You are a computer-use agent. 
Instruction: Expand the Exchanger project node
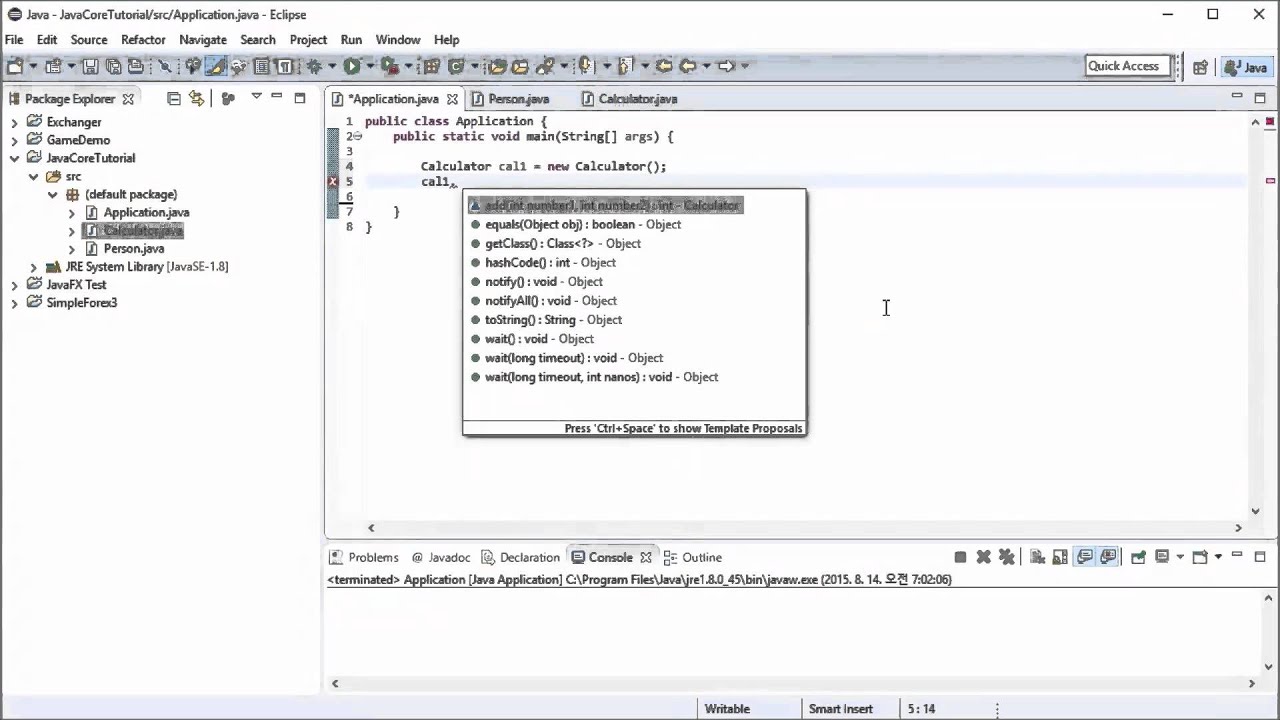tap(14, 122)
